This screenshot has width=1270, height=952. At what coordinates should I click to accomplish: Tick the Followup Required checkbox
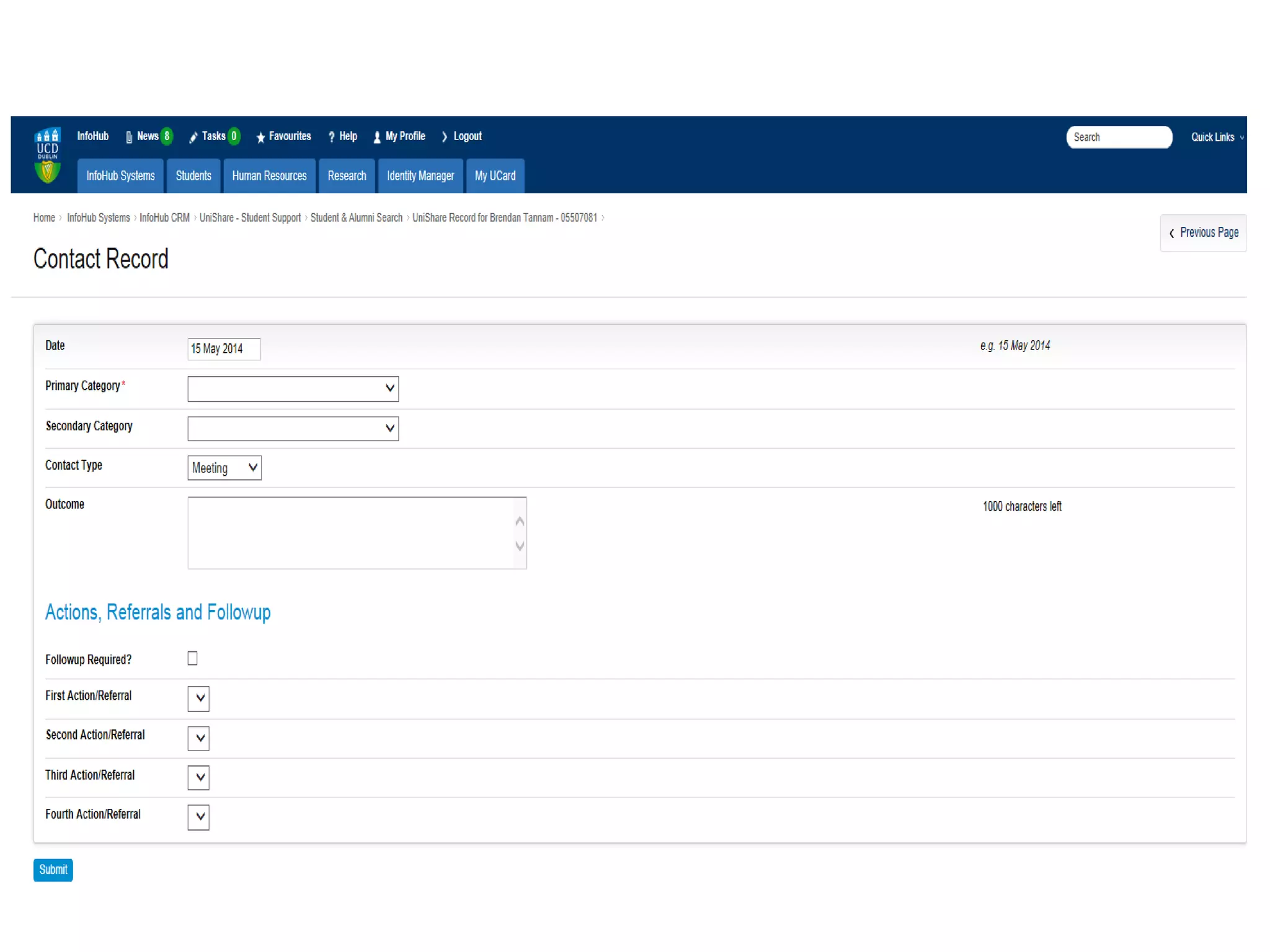(x=193, y=658)
